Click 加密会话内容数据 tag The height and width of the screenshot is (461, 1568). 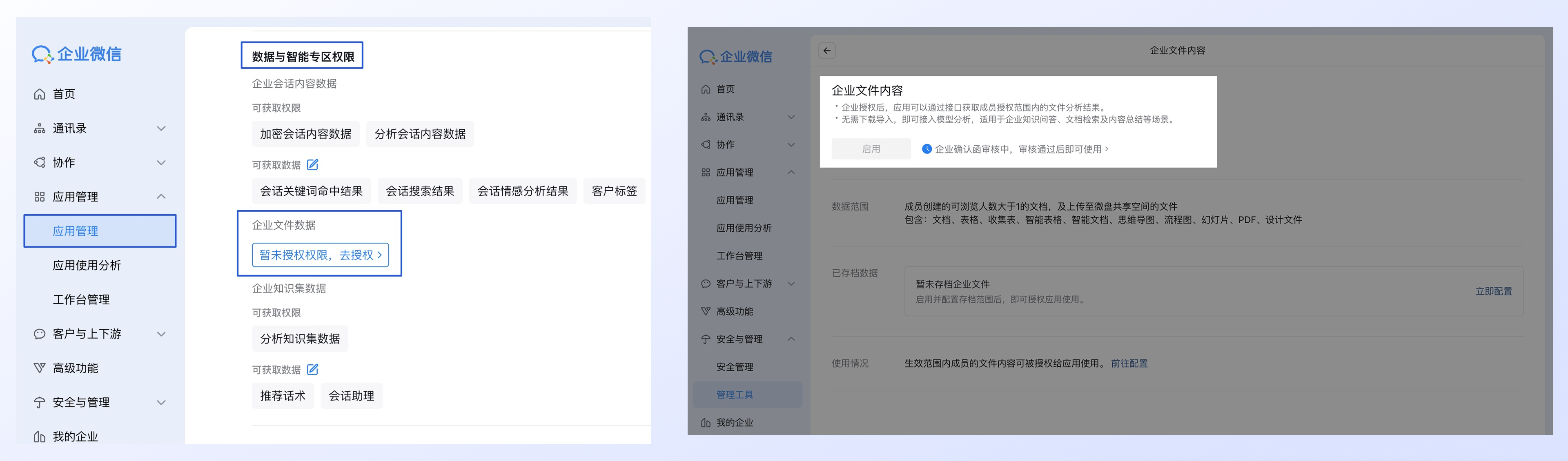pyautogui.click(x=305, y=134)
